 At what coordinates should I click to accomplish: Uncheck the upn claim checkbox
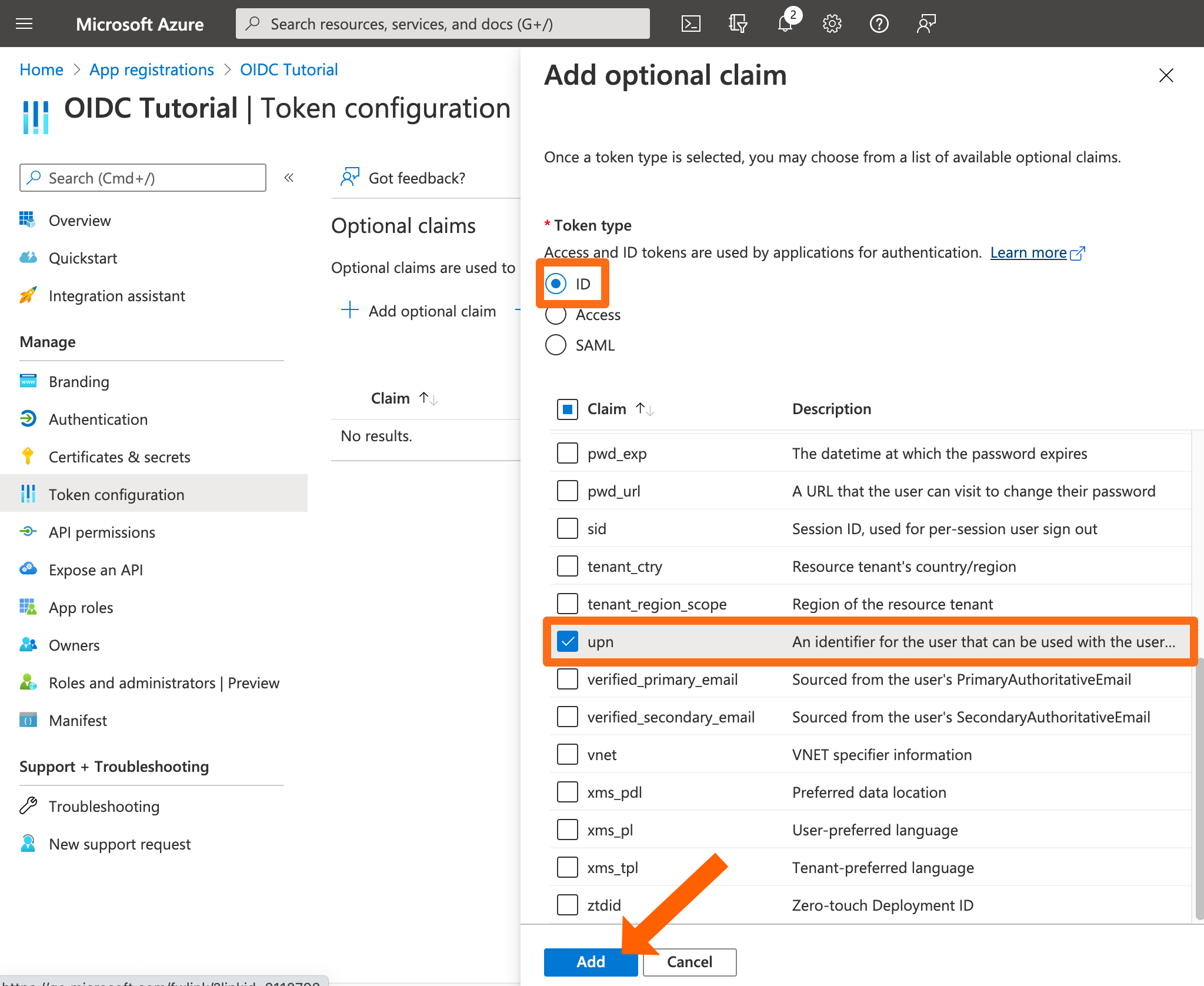pos(568,642)
